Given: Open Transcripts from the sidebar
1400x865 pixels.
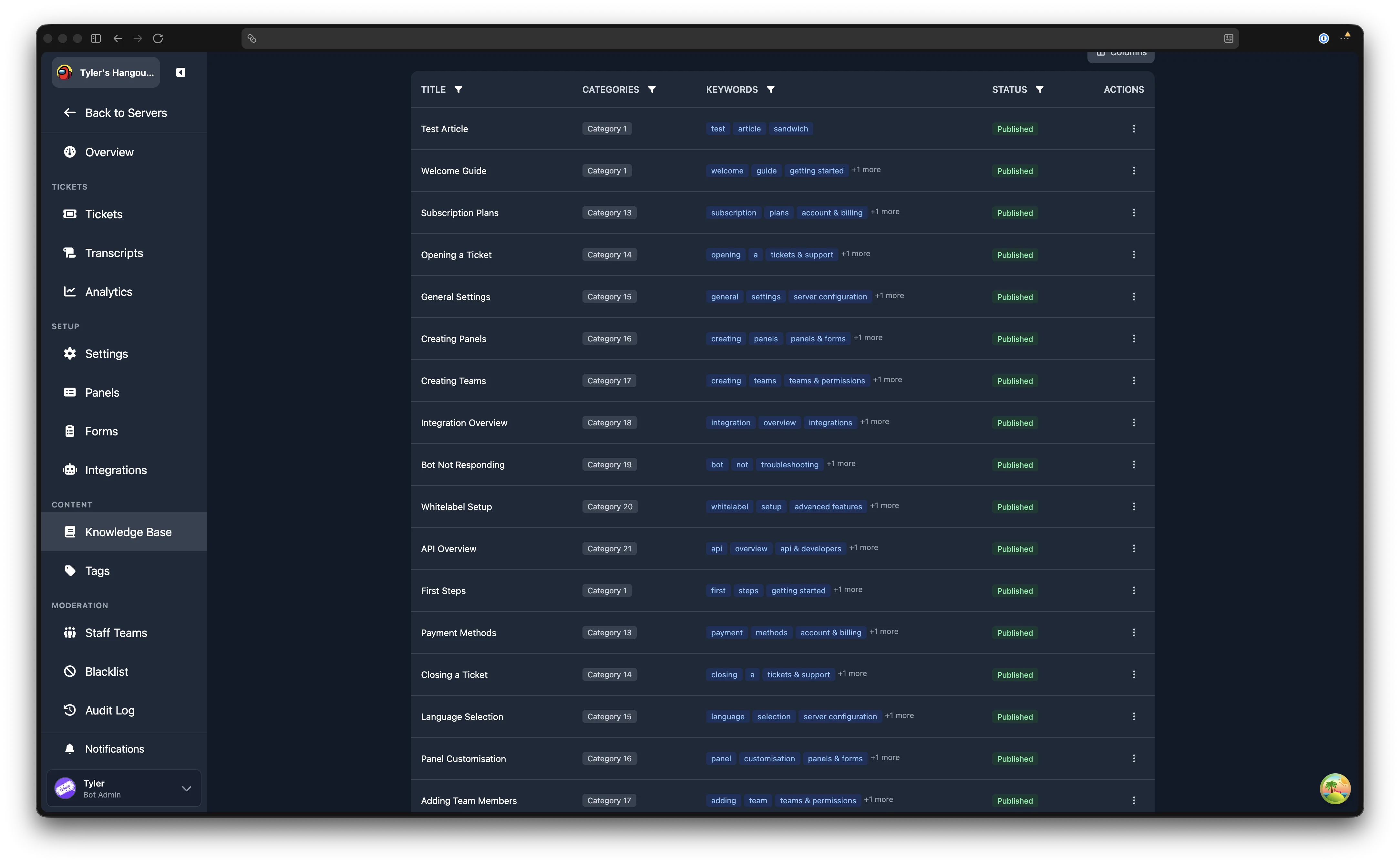Looking at the screenshot, I should click(124, 253).
